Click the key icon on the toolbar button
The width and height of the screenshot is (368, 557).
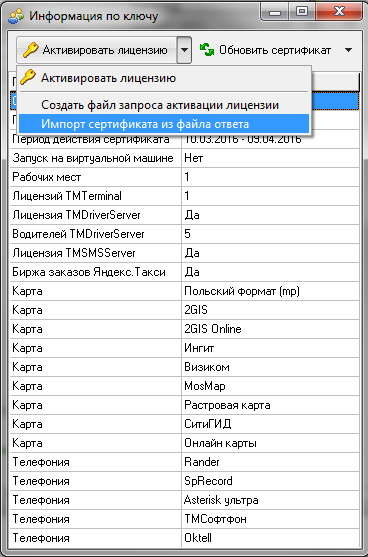coord(31,50)
